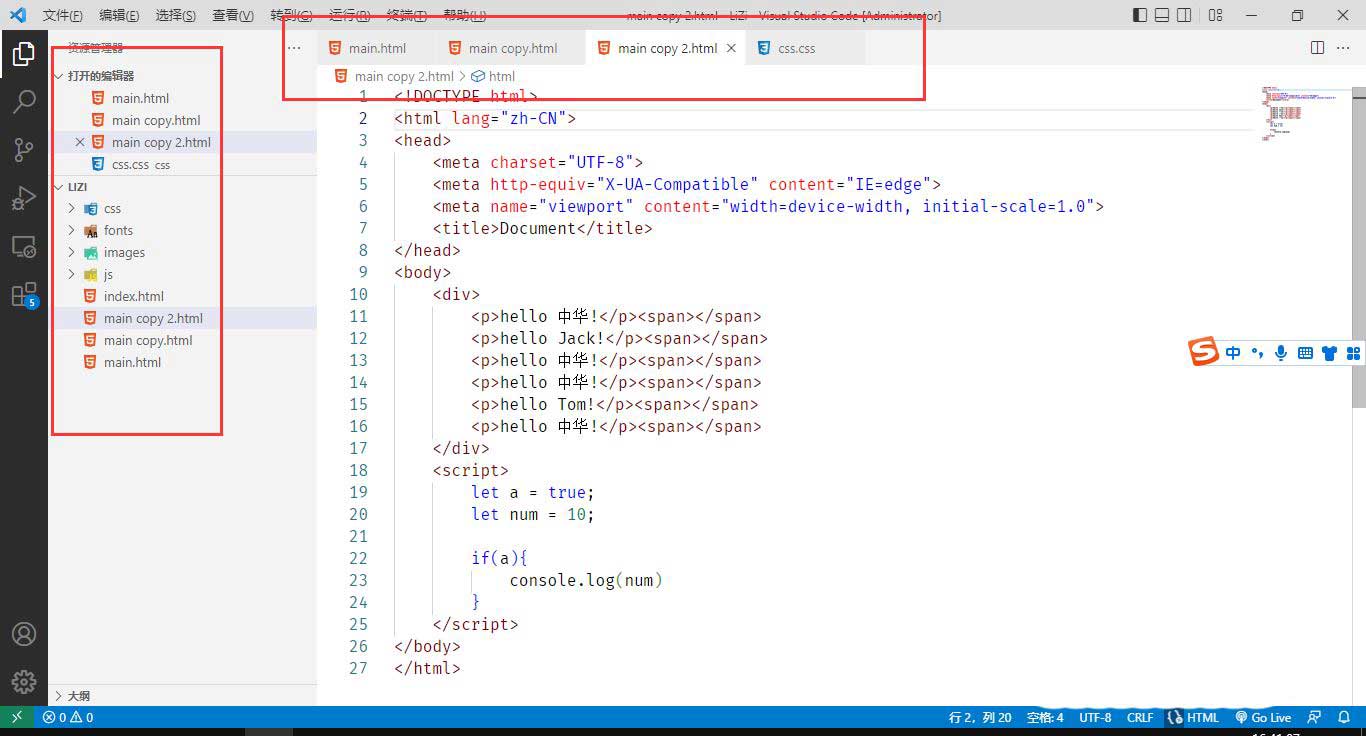Open the Manage settings gear
1366x736 pixels.
coord(24,682)
